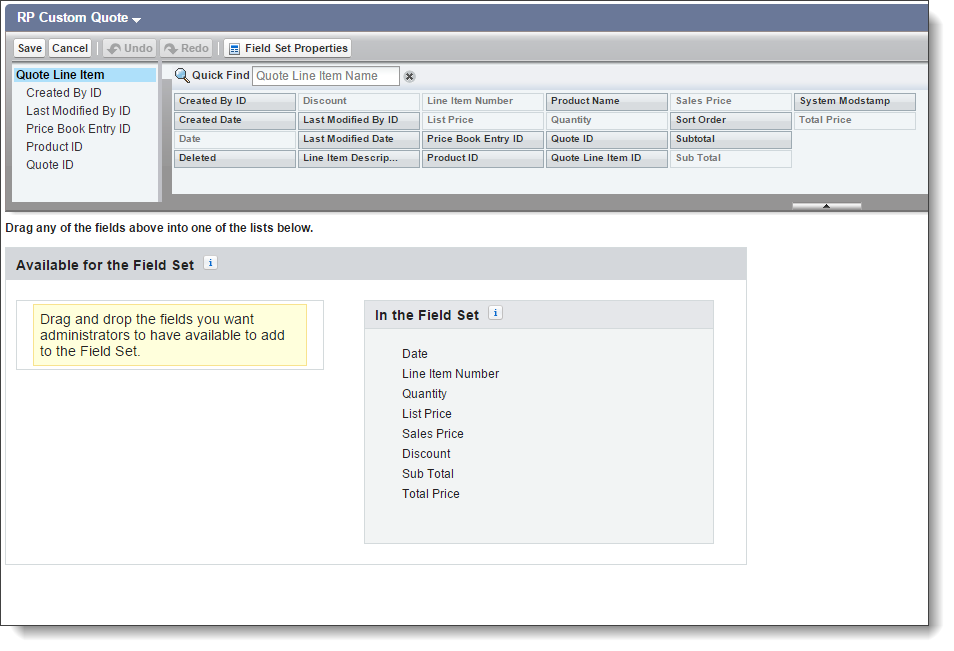
Task: Click the Product ID field in the palette grid
Action: tap(482, 158)
